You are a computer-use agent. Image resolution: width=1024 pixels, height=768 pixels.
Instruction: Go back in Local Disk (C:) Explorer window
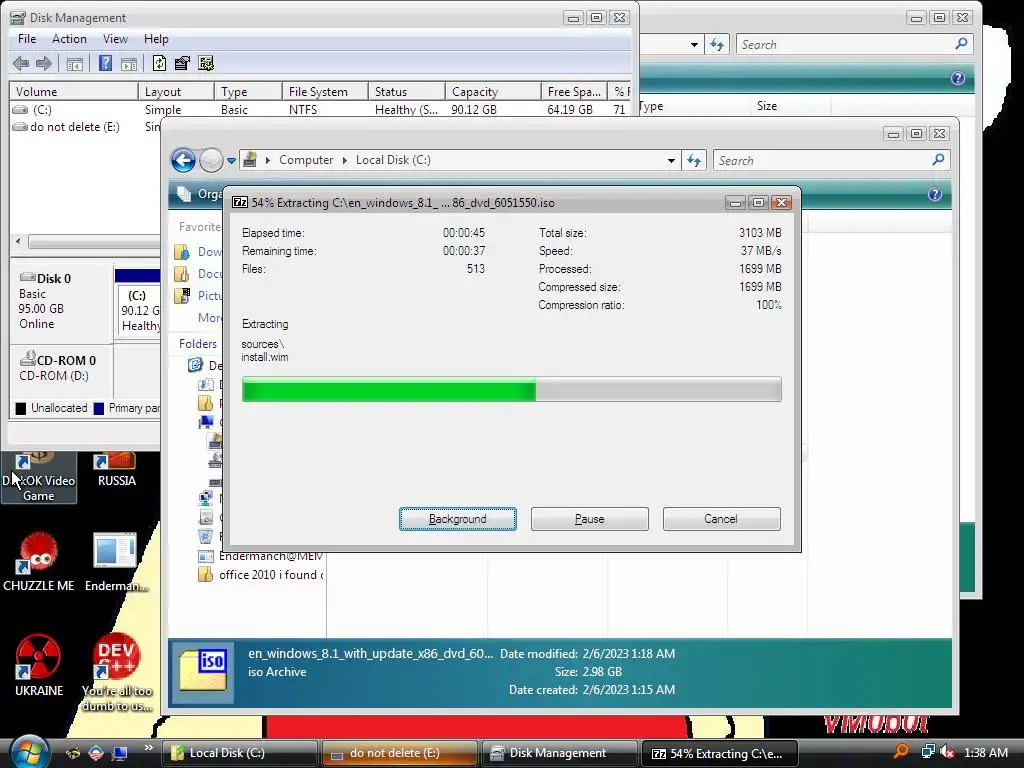(184, 160)
